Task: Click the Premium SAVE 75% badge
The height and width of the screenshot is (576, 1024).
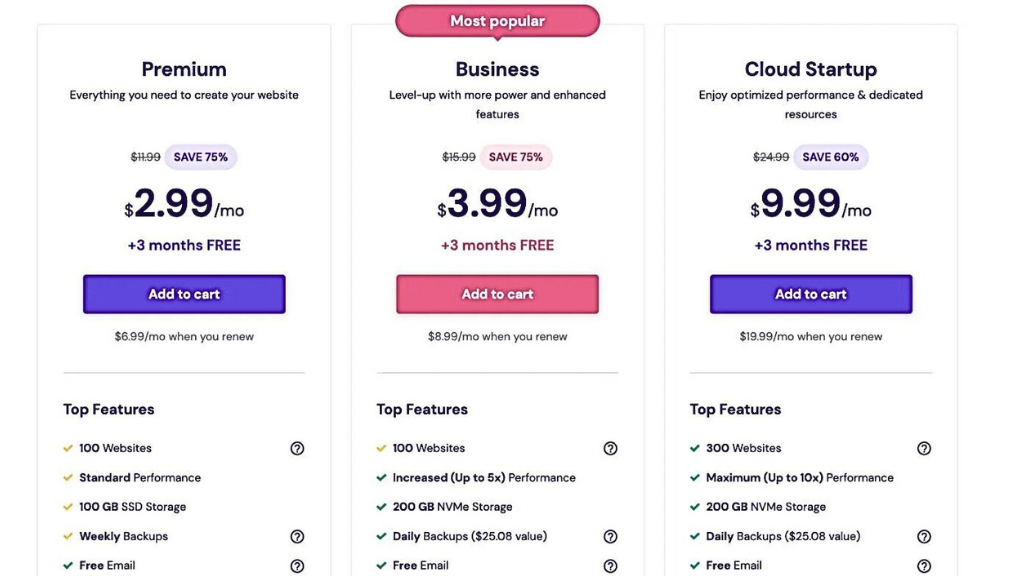Action: 201,157
